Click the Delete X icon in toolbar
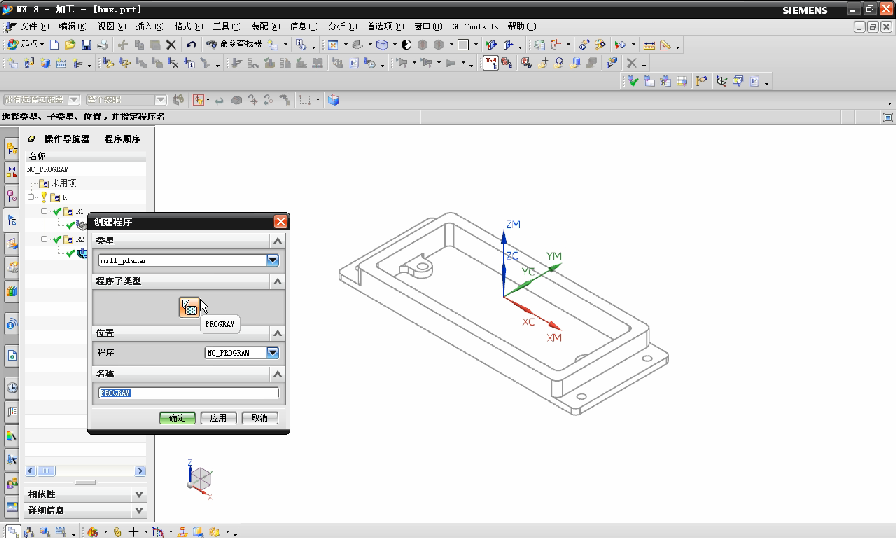896x538 pixels. (170, 45)
